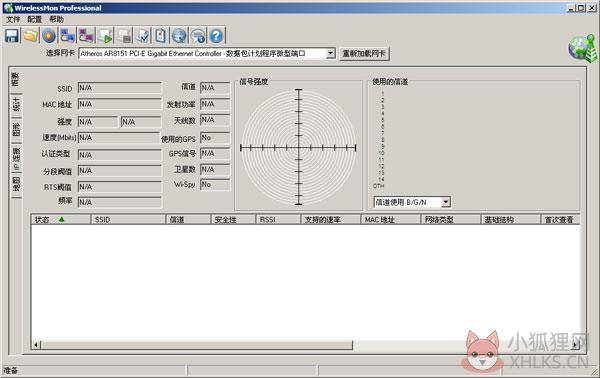
Task: Switch to the 统计 vertical tab
Action: click(x=16, y=104)
